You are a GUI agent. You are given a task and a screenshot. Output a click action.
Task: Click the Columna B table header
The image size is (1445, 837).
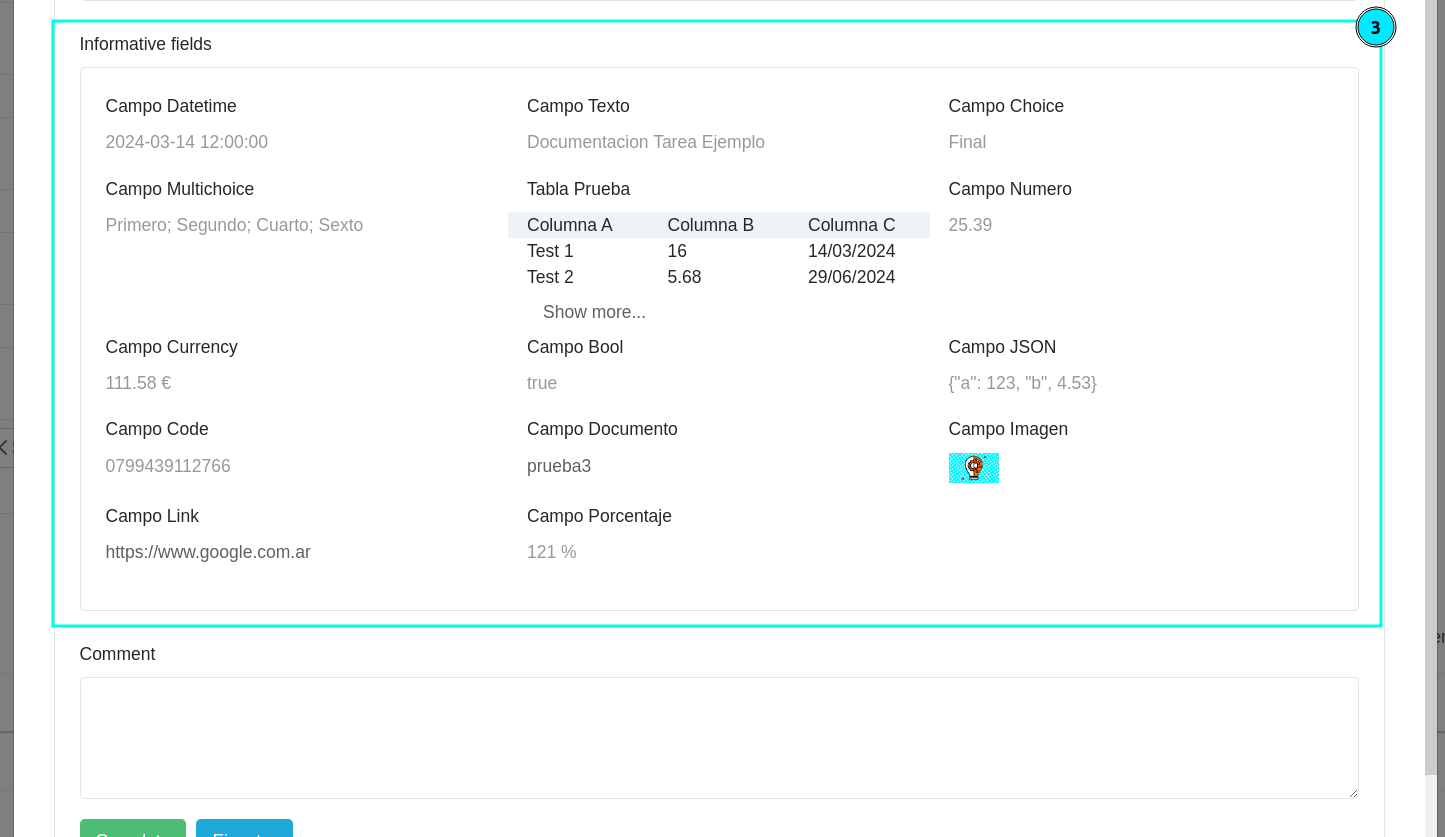[710, 225]
